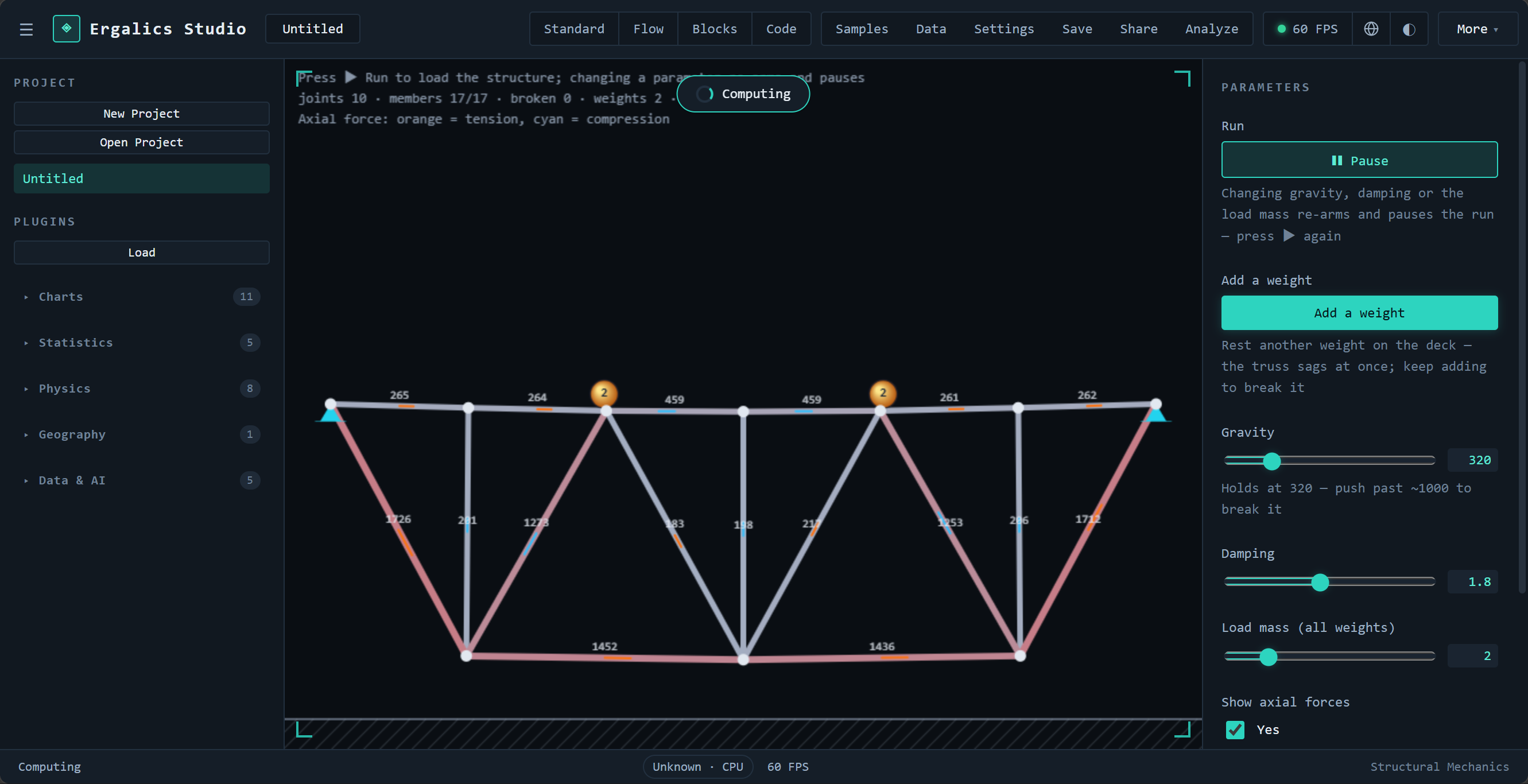Click the Ergalics Studio logo icon

(x=67, y=29)
